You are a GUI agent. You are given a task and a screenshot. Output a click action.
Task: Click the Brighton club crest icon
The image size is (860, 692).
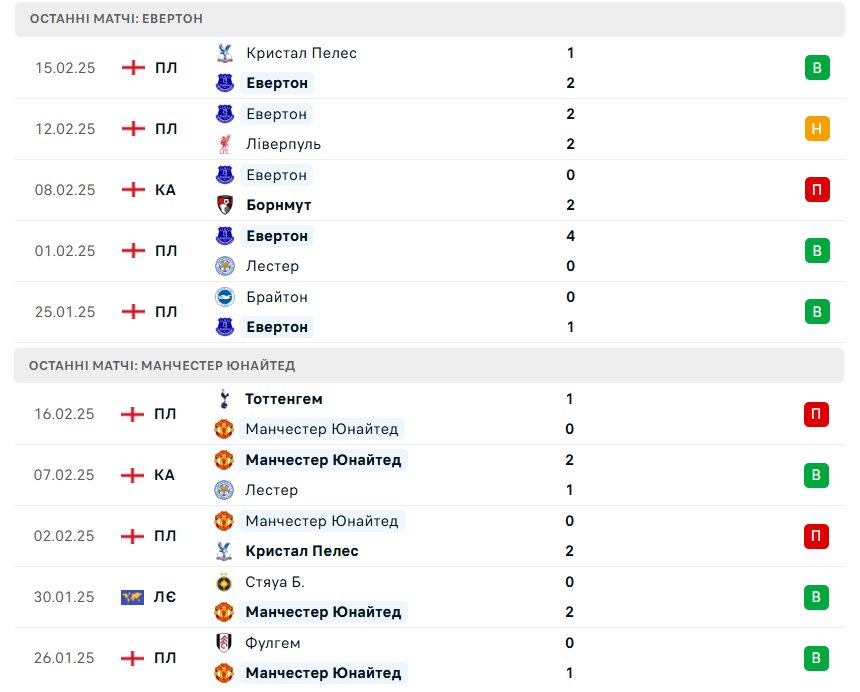[x=224, y=297]
